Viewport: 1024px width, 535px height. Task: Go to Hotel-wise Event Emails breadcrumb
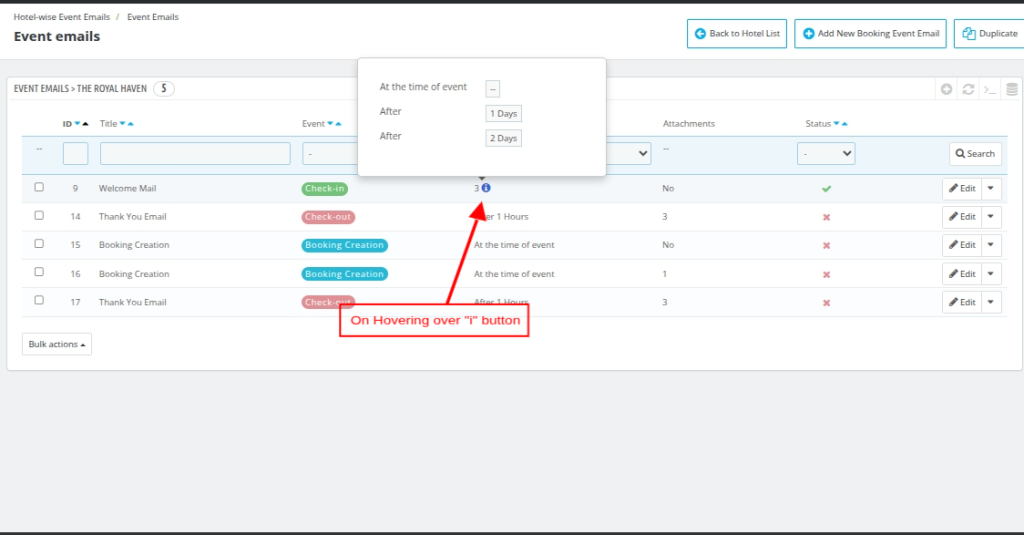coord(62,17)
